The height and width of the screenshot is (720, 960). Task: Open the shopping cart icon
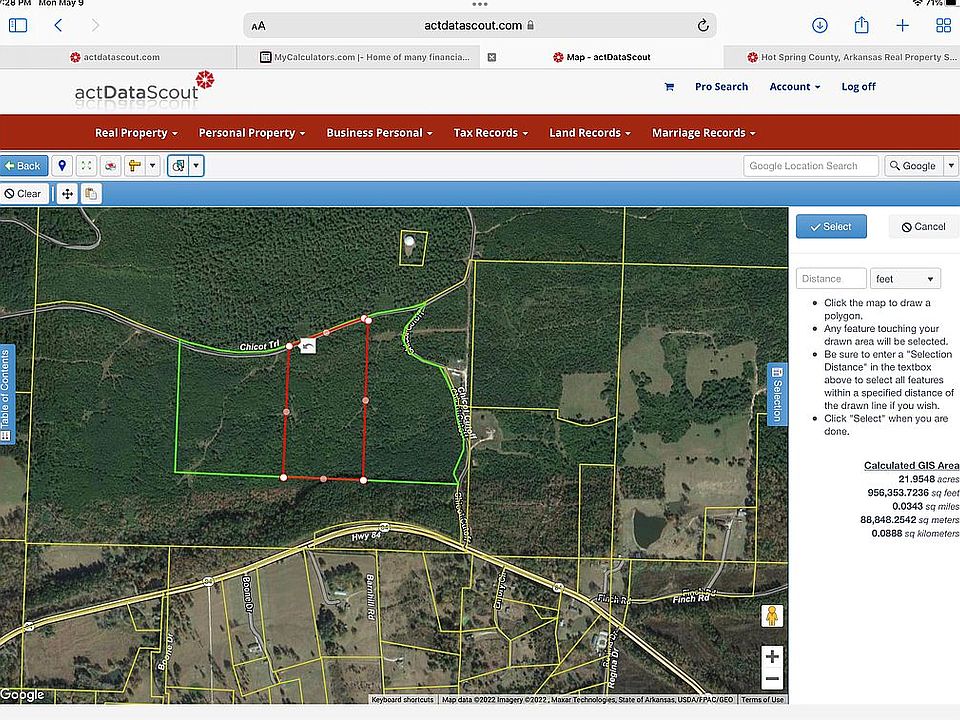669,87
